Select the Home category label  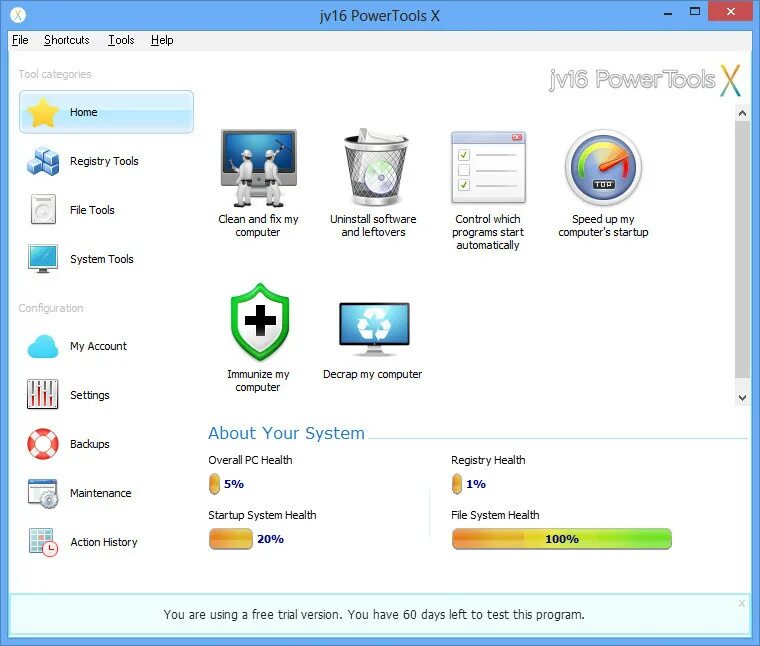point(83,112)
